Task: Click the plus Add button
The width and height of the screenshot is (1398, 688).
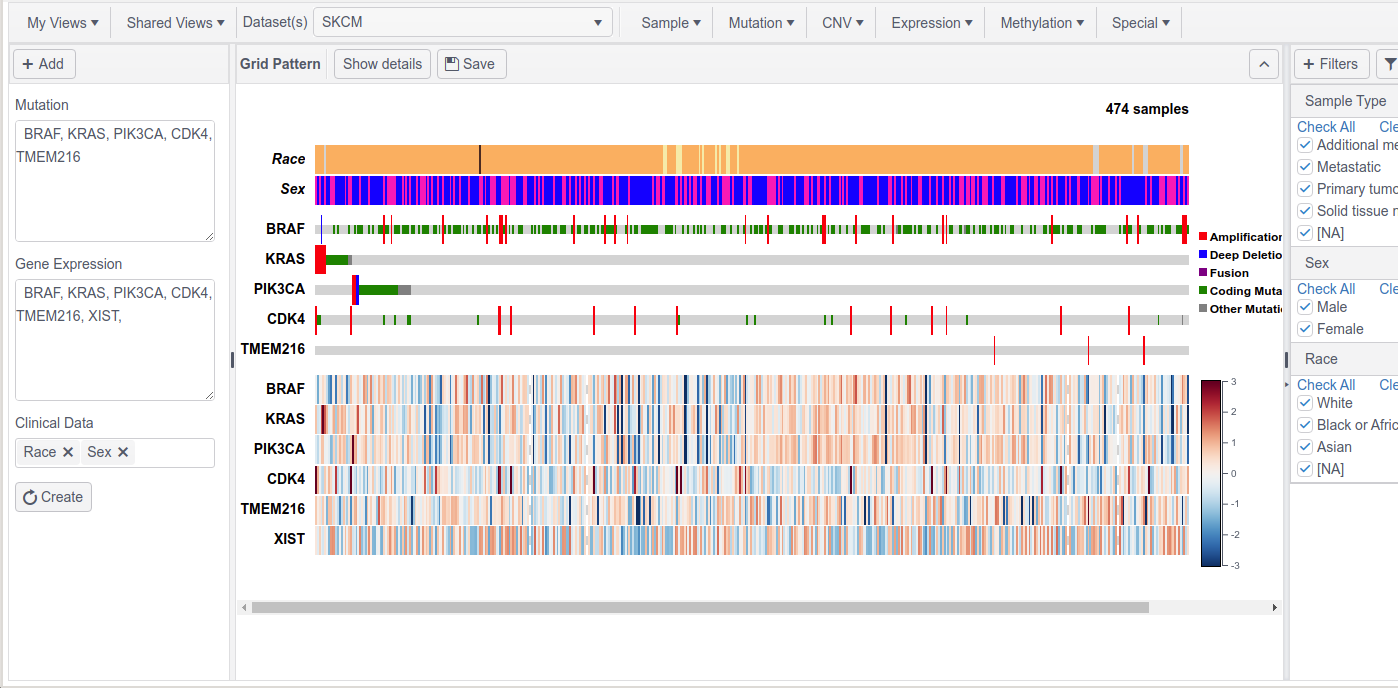Action: point(44,64)
